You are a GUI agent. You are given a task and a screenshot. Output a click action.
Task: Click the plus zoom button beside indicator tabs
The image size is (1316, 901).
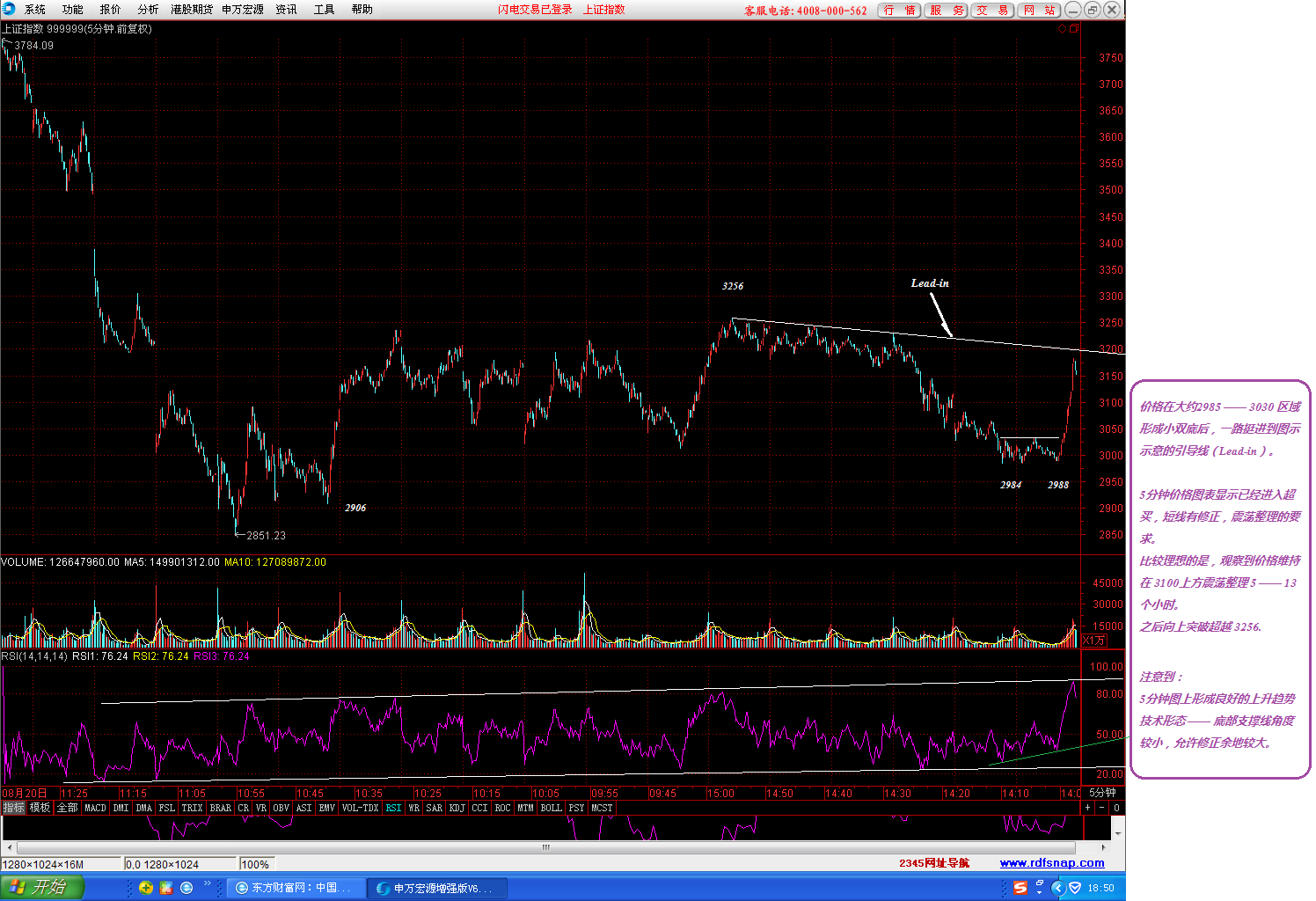point(1088,808)
